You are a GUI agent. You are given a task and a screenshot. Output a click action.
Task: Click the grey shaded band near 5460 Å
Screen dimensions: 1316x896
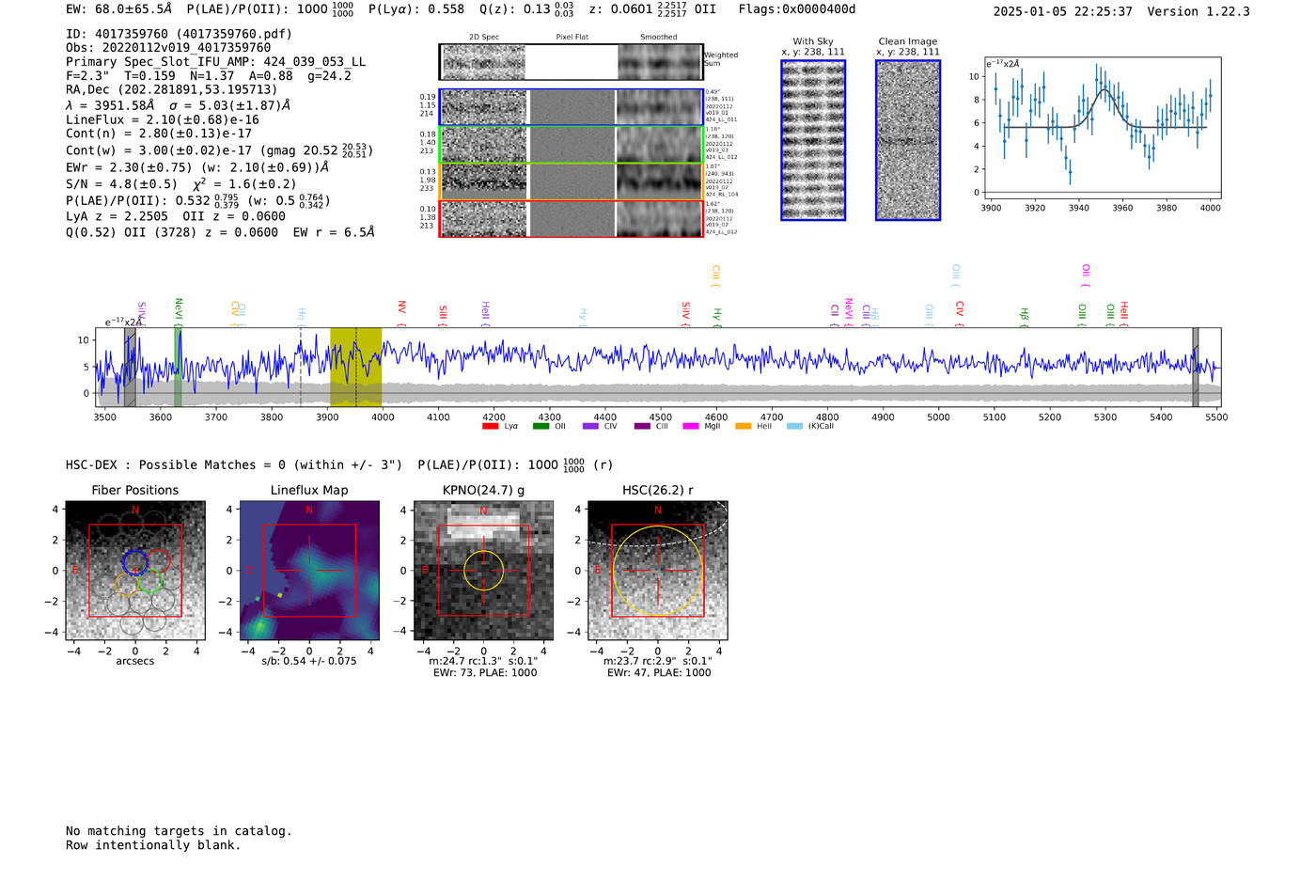pyautogui.click(x=1196, y=367)
